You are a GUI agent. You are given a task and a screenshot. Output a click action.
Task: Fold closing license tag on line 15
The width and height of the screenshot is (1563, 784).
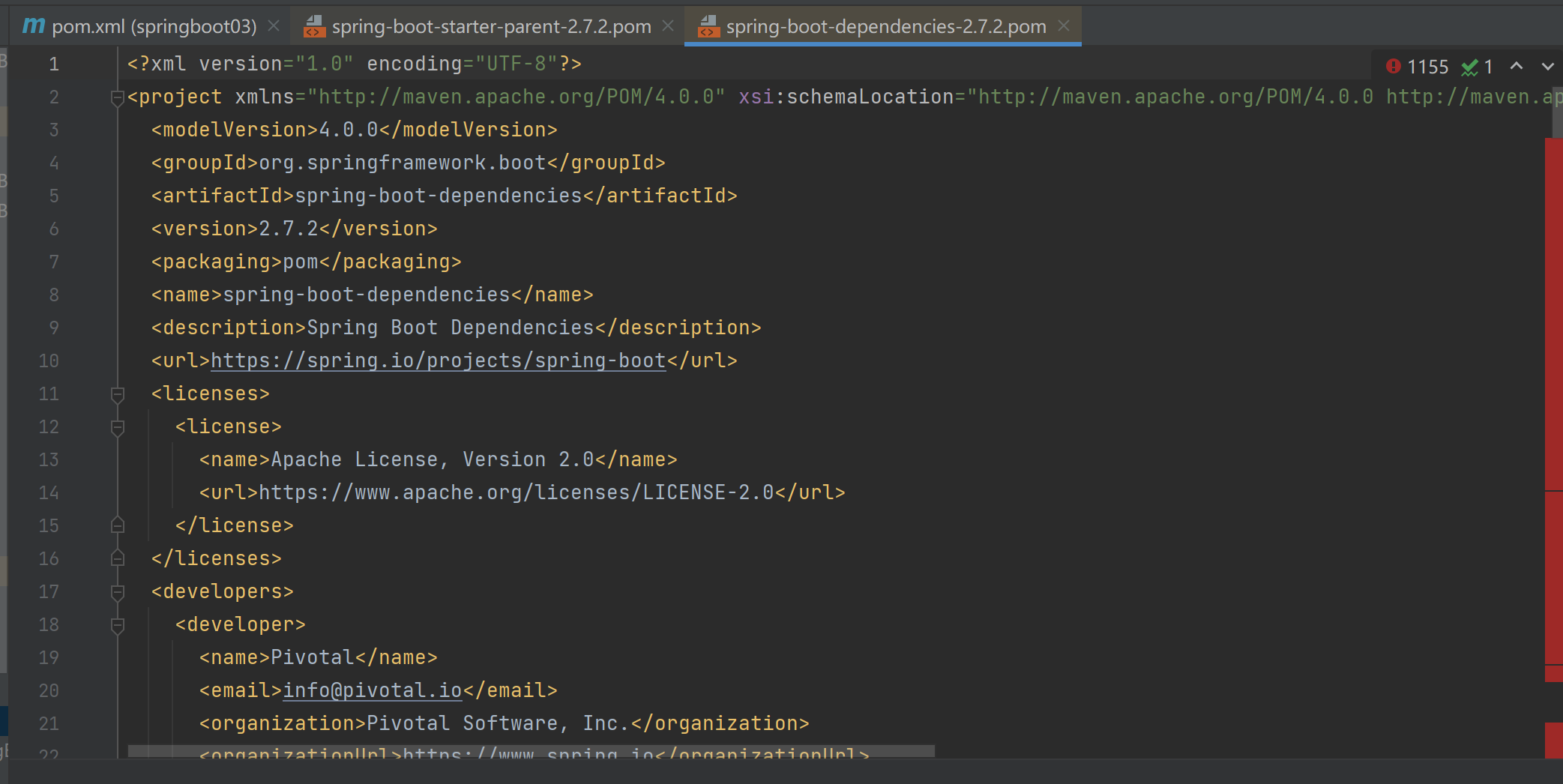coord(117,525)
